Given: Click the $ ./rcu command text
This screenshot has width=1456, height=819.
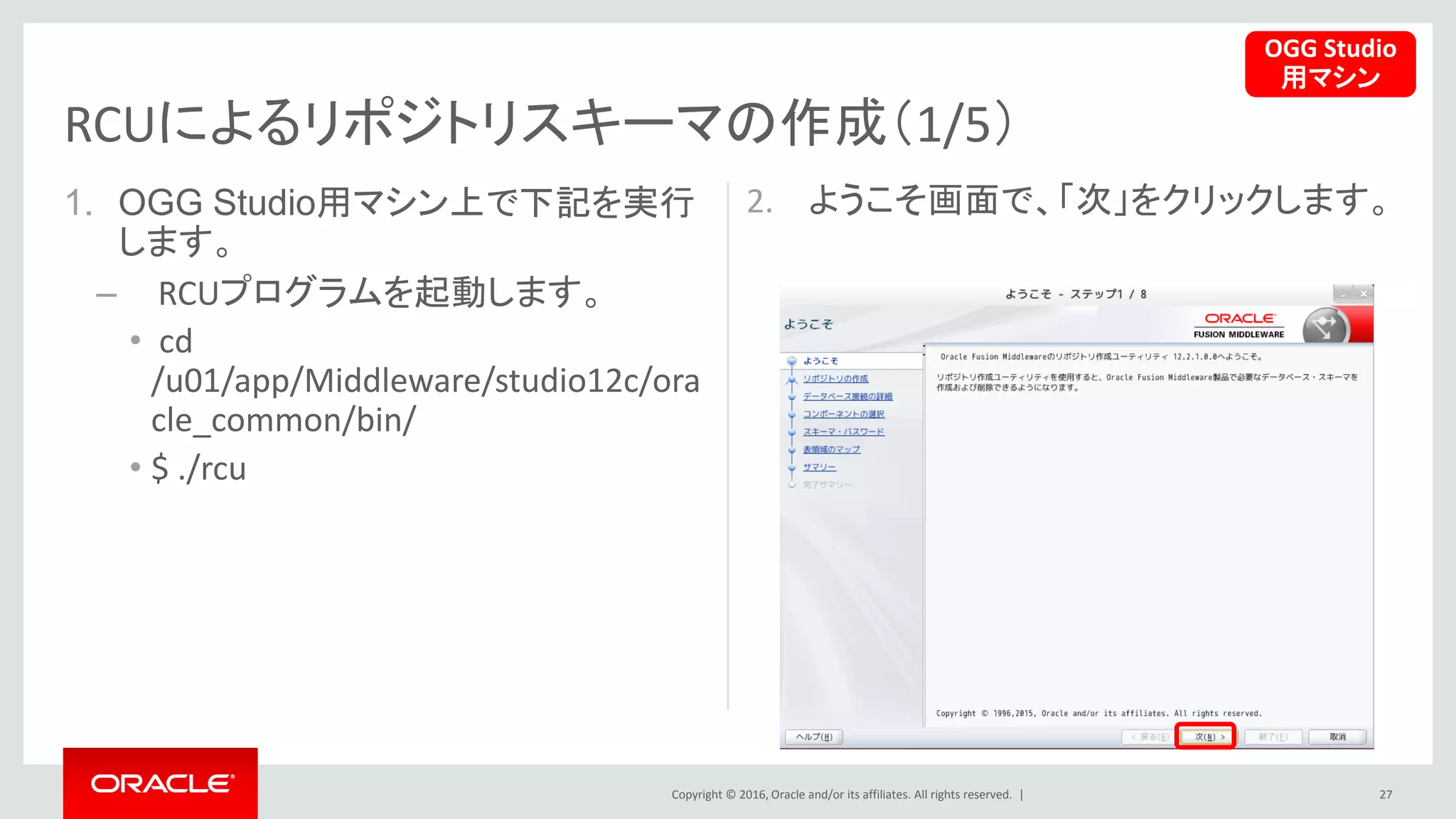Looking at the screenshot, I should [198, 469].
